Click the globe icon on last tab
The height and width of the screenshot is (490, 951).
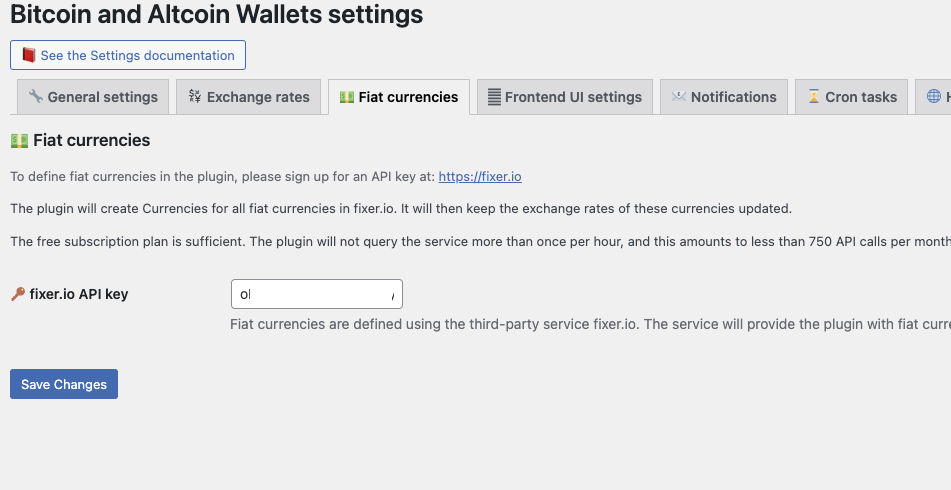coord(934,96)
